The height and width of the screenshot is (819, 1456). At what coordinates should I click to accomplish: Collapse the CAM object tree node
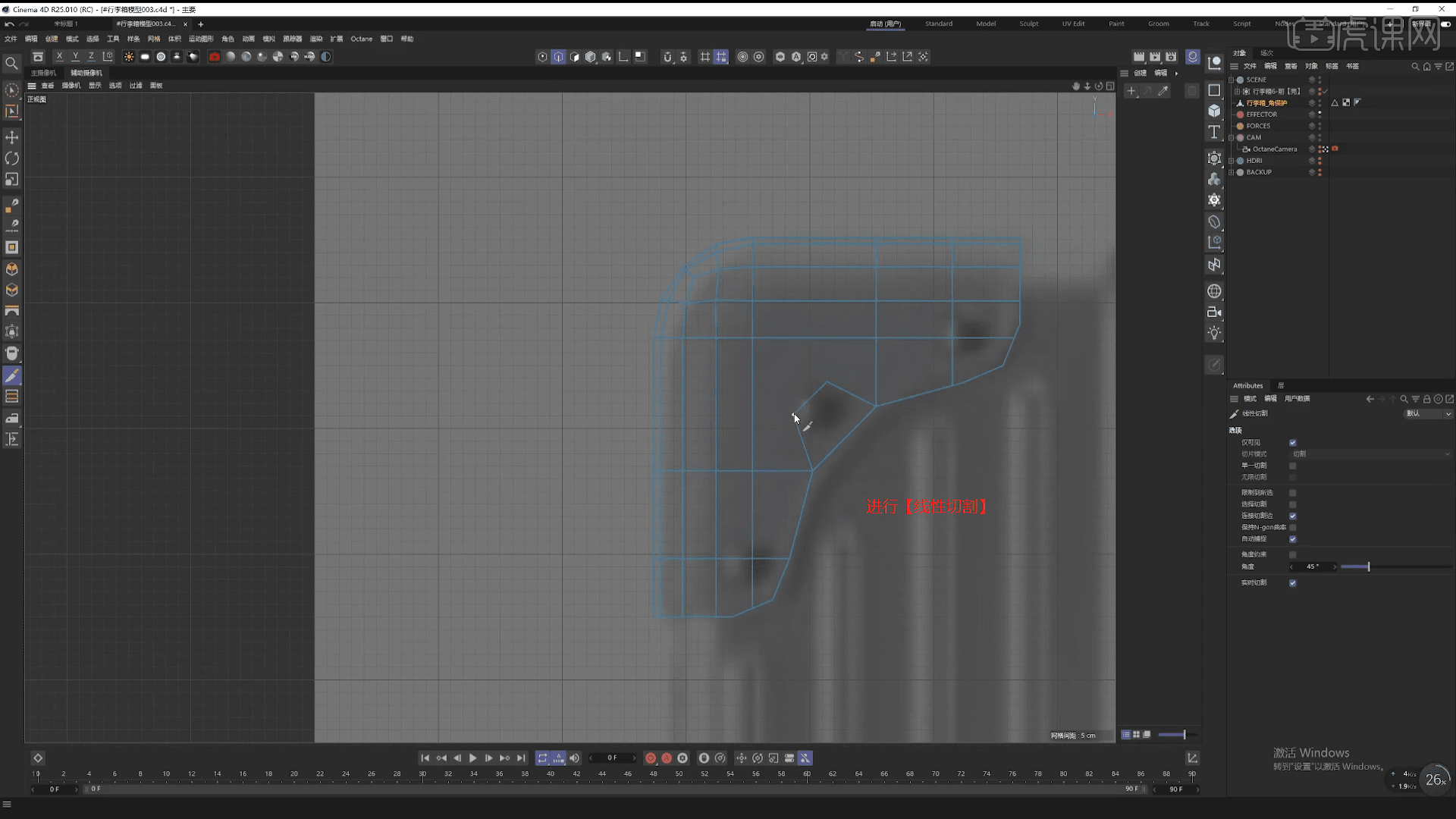point(1232,138)
